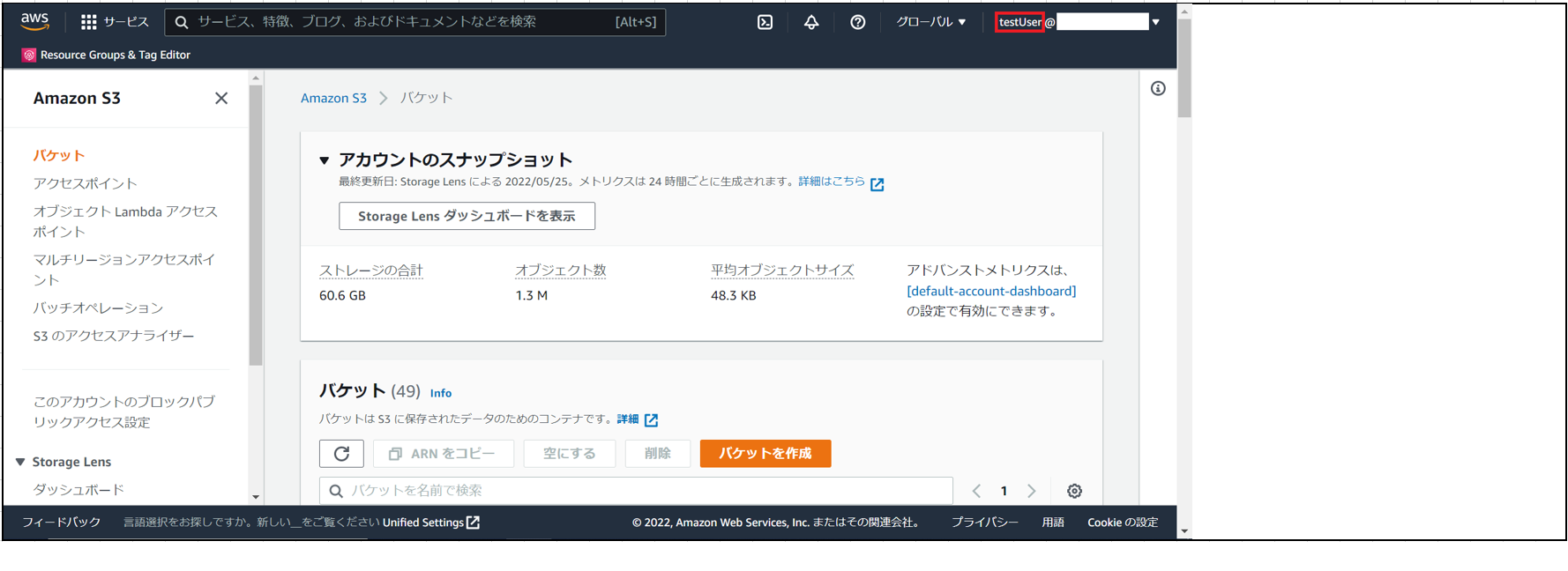Open the 詳細 link under バケット
Viewport: 1568px width, 571px height.
point(637,419)
